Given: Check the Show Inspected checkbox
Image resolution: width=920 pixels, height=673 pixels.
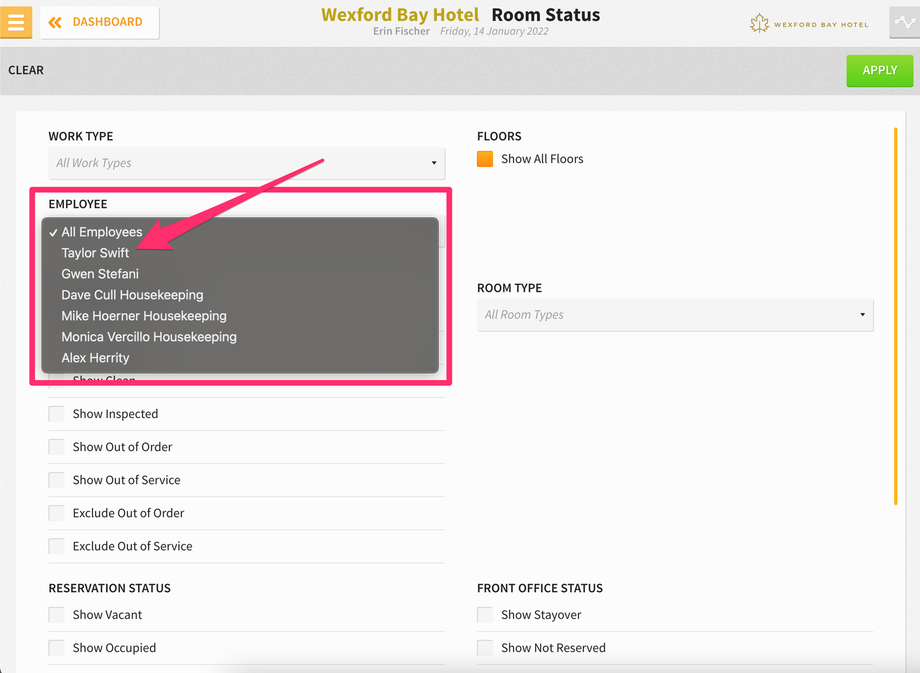Looking at the screenshot, I should pos(56,414).
